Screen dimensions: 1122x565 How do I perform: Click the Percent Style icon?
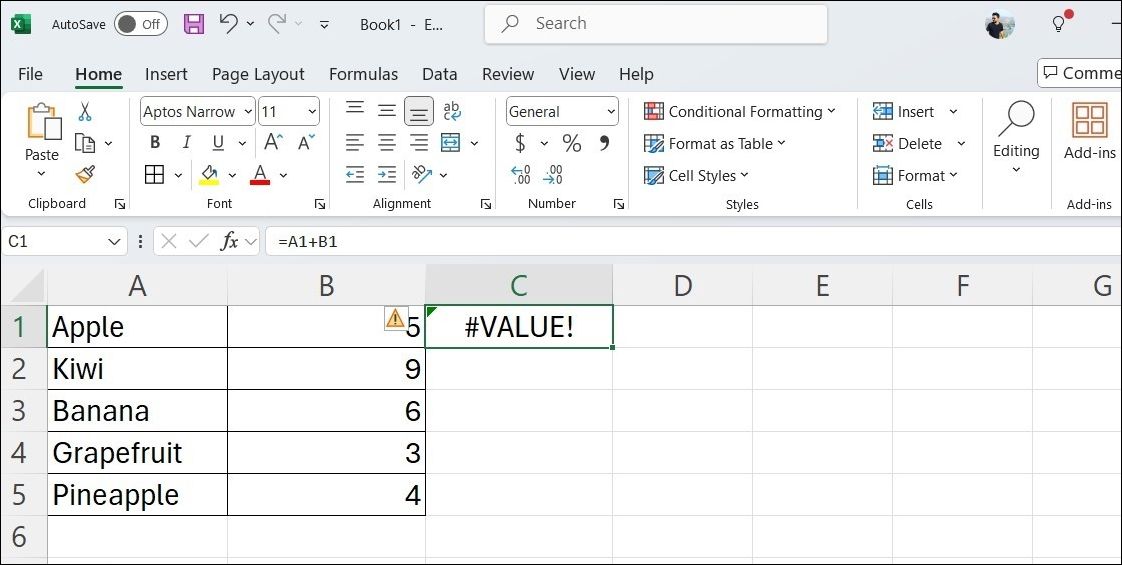[x=571, y=143]
